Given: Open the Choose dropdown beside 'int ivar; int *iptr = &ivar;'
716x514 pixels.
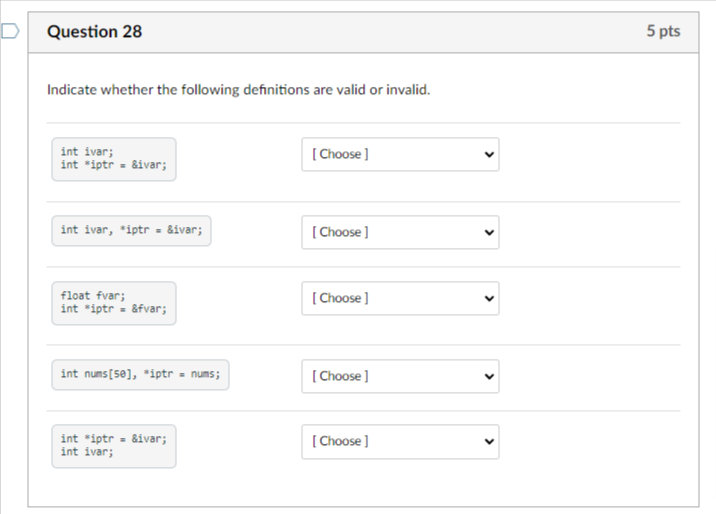Looking at the screenshot, I should (x=400, y=154).
